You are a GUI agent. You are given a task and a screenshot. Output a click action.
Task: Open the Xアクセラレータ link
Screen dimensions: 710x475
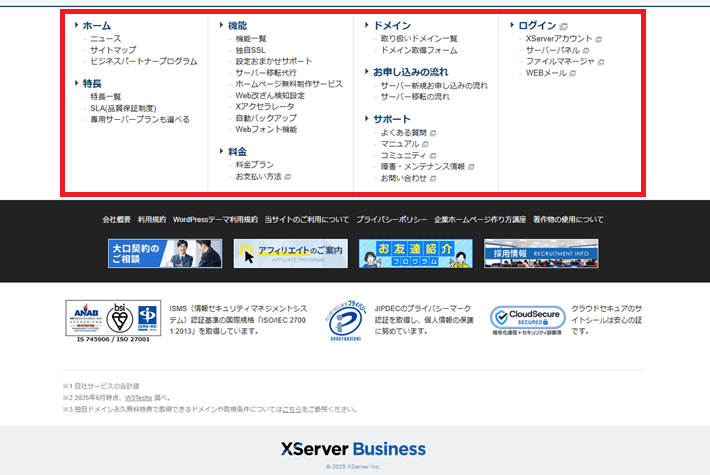tap(265, 107)
